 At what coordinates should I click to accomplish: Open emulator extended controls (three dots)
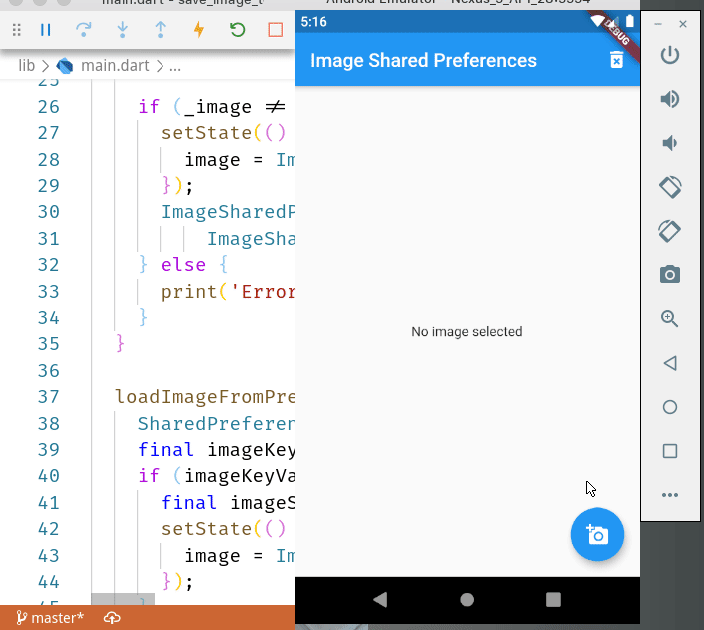tap(670, 495)
